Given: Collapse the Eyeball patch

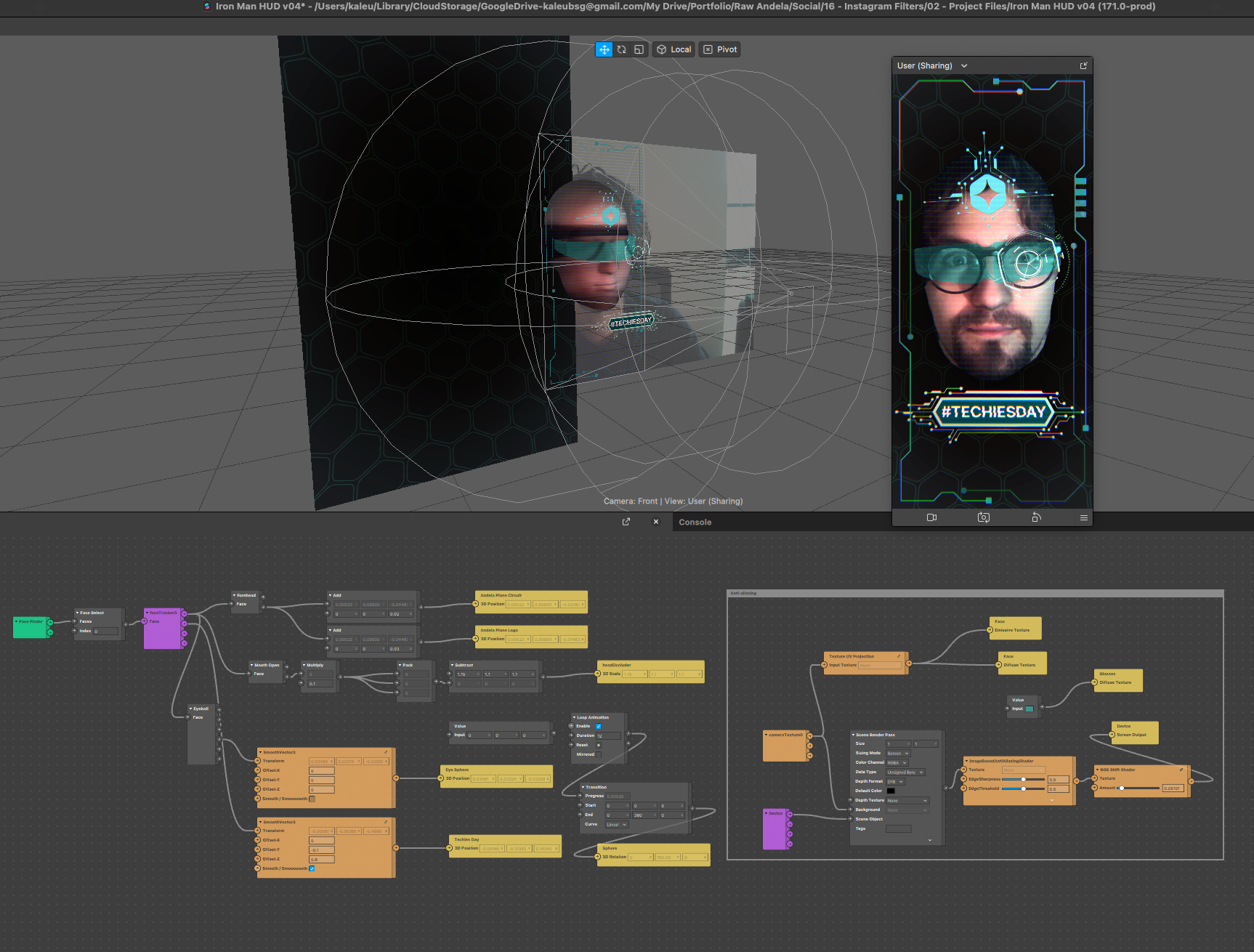Looking at the screenshot, I should (190, 709).
